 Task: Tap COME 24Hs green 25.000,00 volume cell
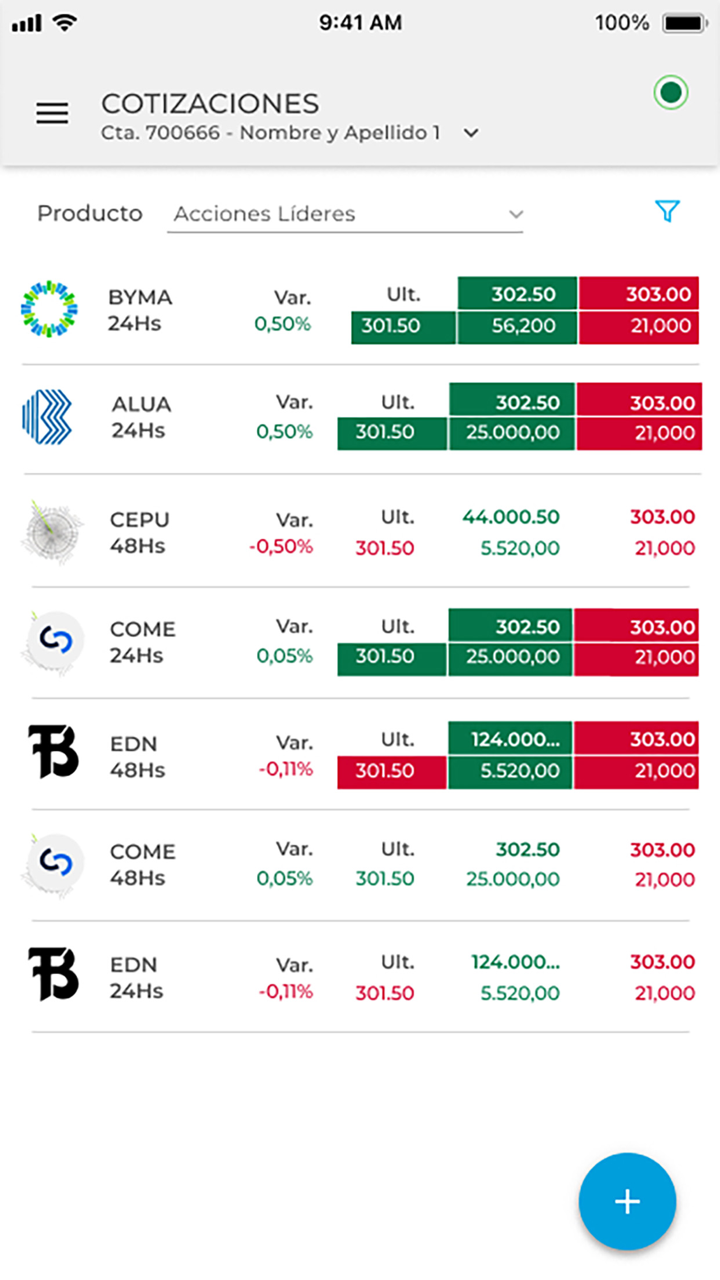click(x=510, y=658)
